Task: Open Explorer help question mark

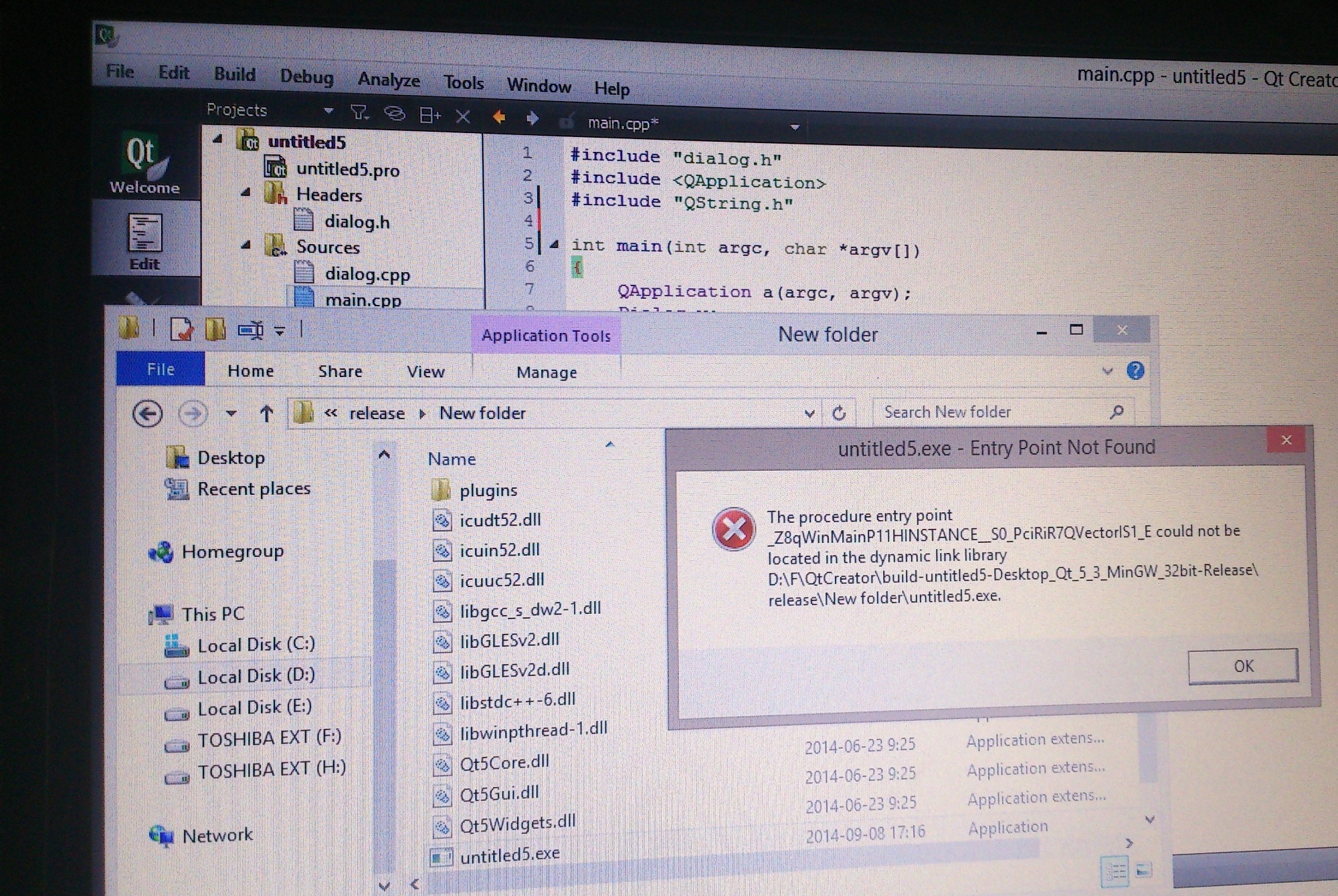Action: tap(1135, 370)
